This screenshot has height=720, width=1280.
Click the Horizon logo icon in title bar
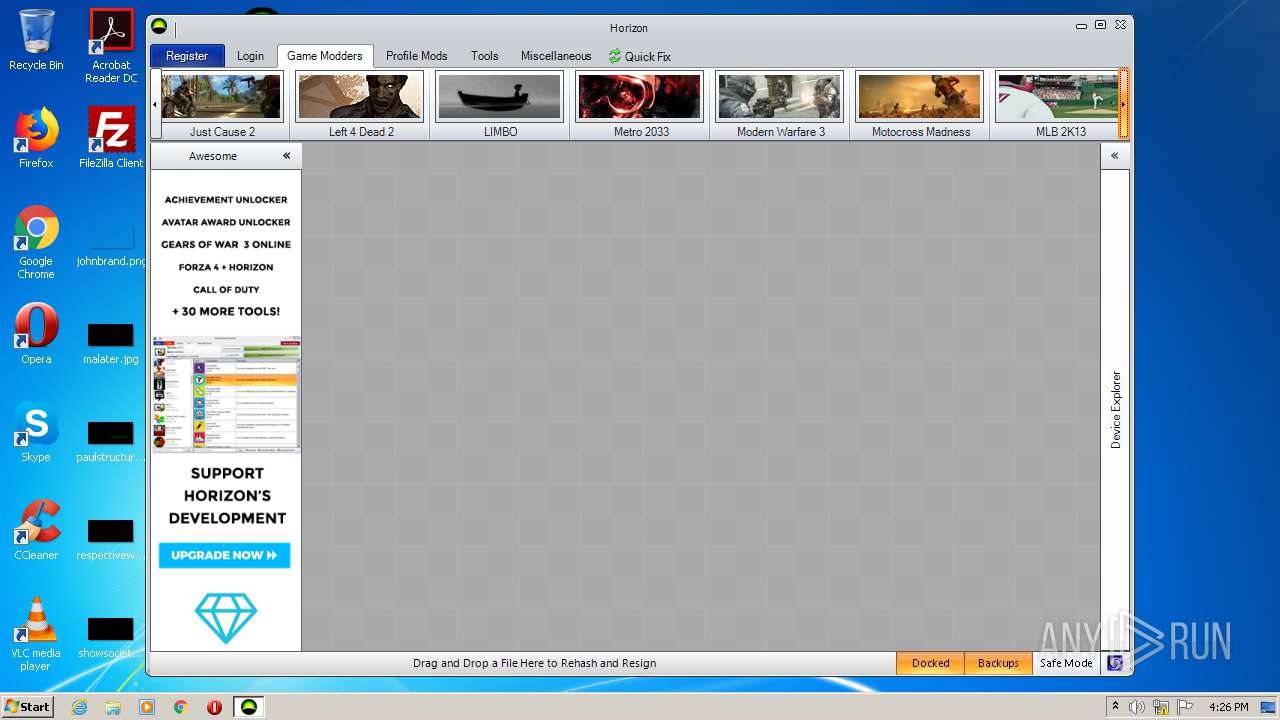click(159, 27)
